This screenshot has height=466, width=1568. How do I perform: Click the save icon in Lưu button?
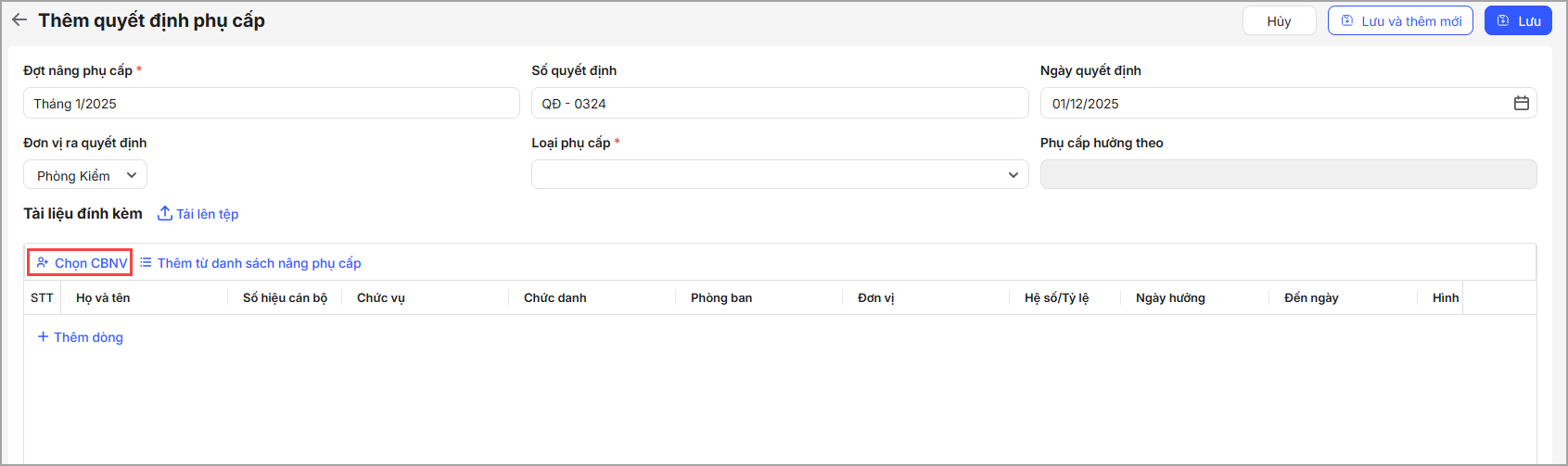click(1503, 21)
